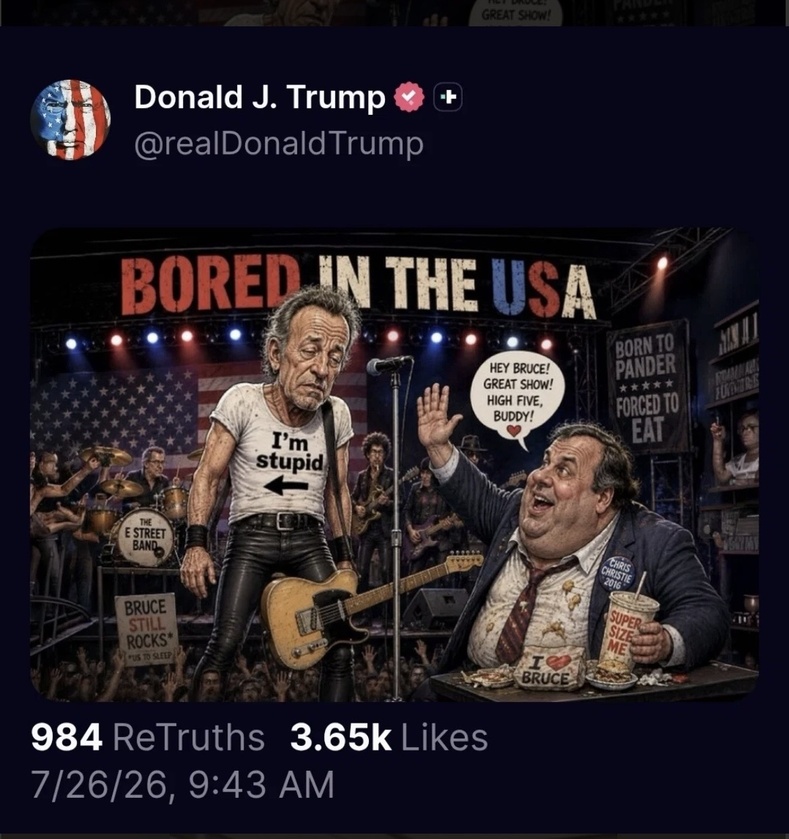Click the red verified checkmark badge
Viewport: 789px width, 839px height.
point(409,97)
